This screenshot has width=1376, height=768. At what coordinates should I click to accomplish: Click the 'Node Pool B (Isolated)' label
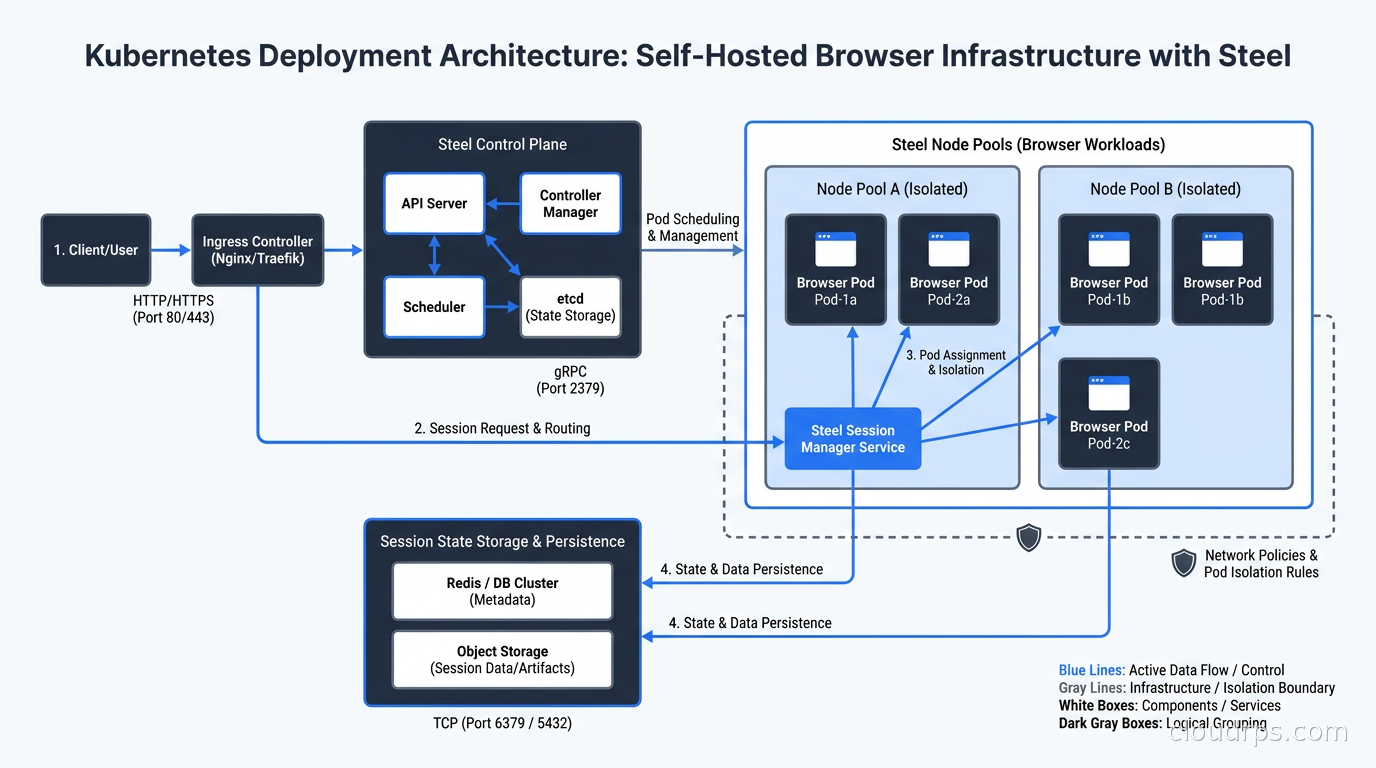(x=1165, y=189)
